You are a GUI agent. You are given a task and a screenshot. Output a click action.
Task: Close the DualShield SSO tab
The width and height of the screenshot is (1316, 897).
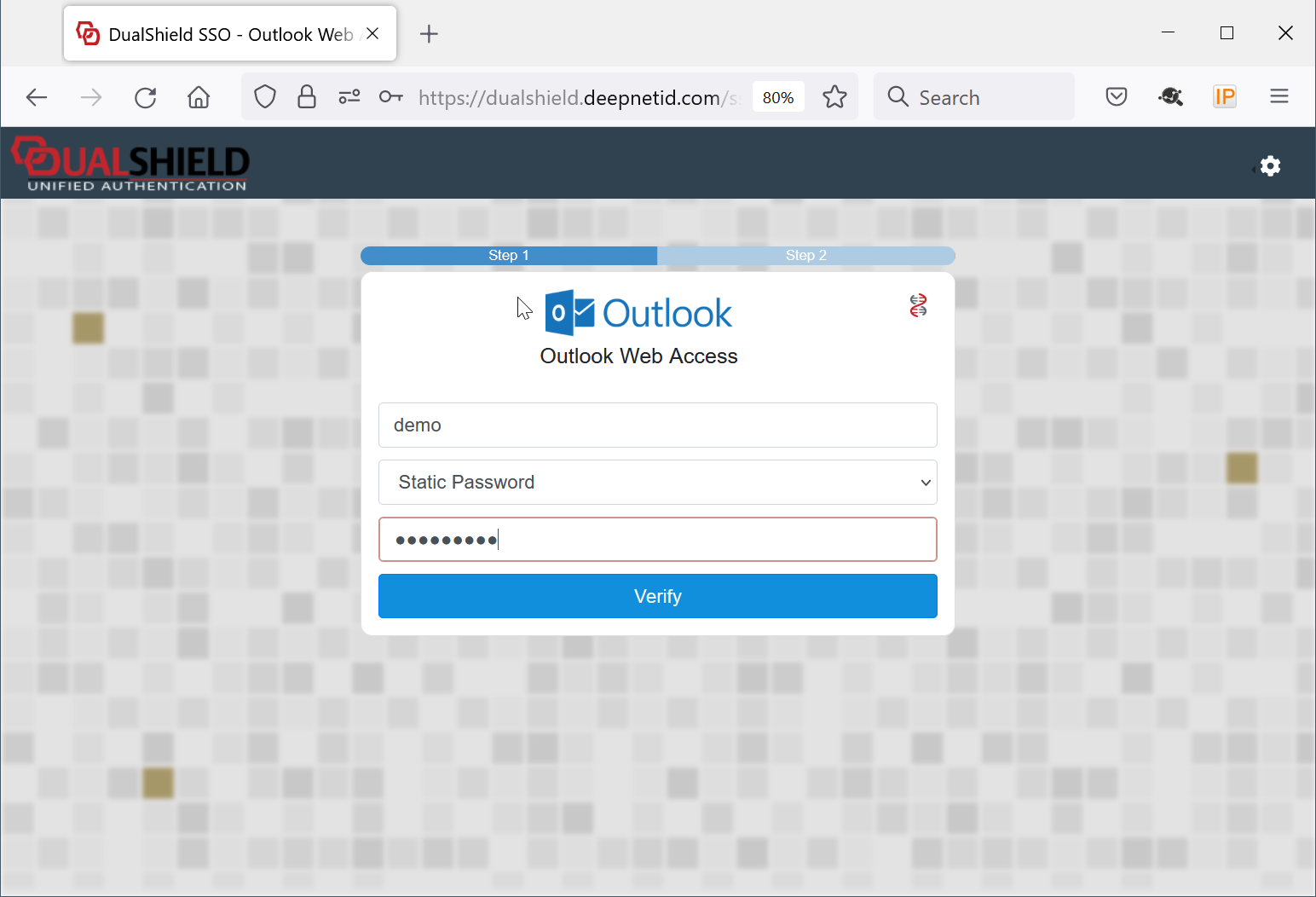(372, 34)
